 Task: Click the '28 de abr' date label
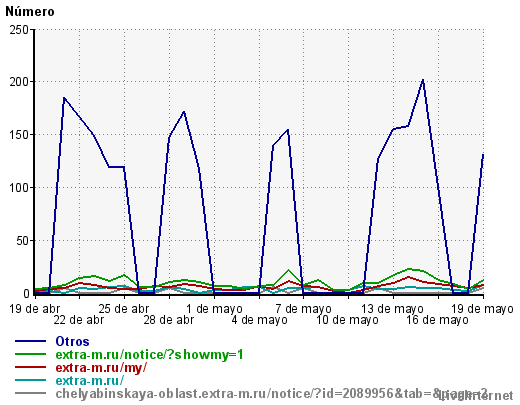pyautogui.click(x=169, y=320)
